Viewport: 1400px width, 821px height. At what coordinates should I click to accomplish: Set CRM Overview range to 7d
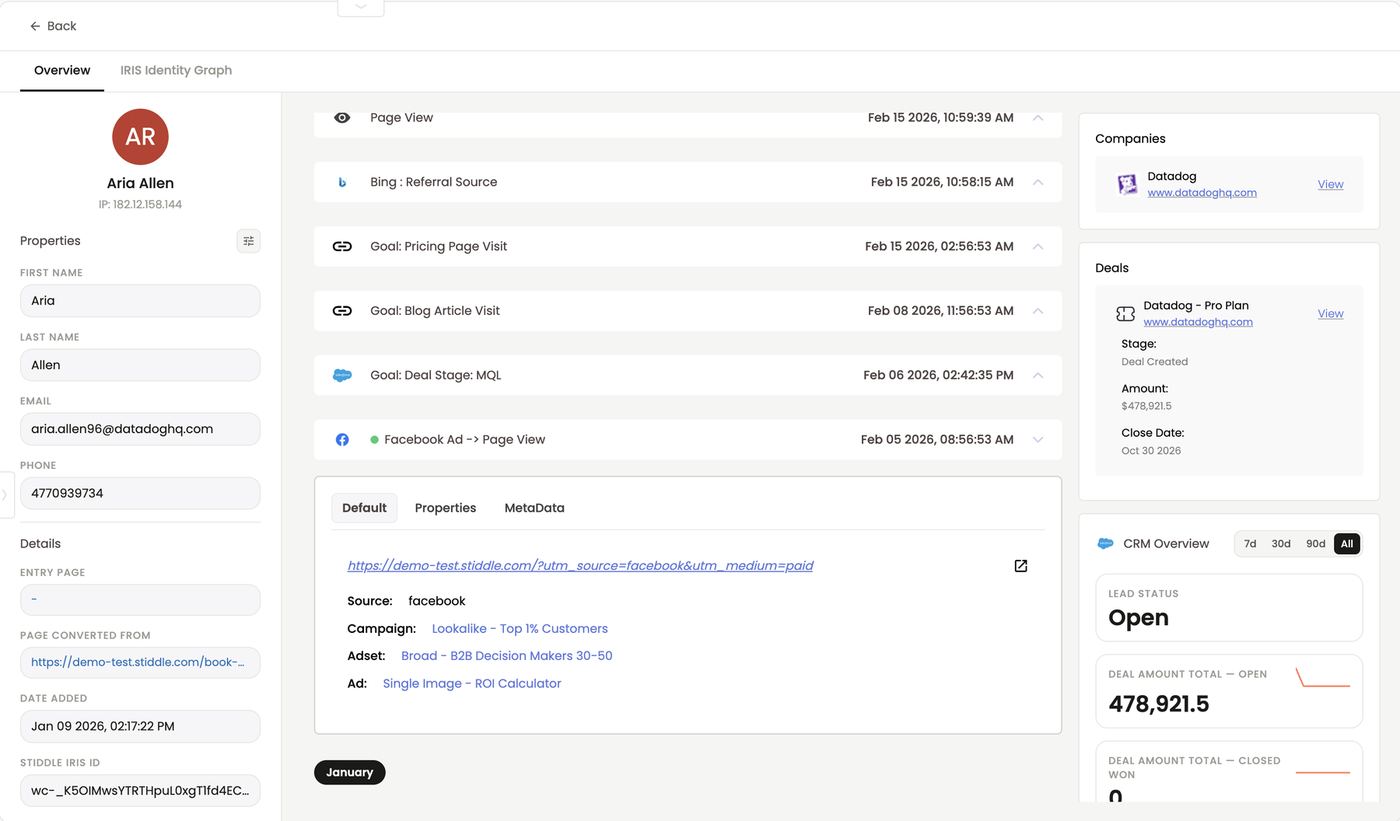click(x=1250, y=544)
